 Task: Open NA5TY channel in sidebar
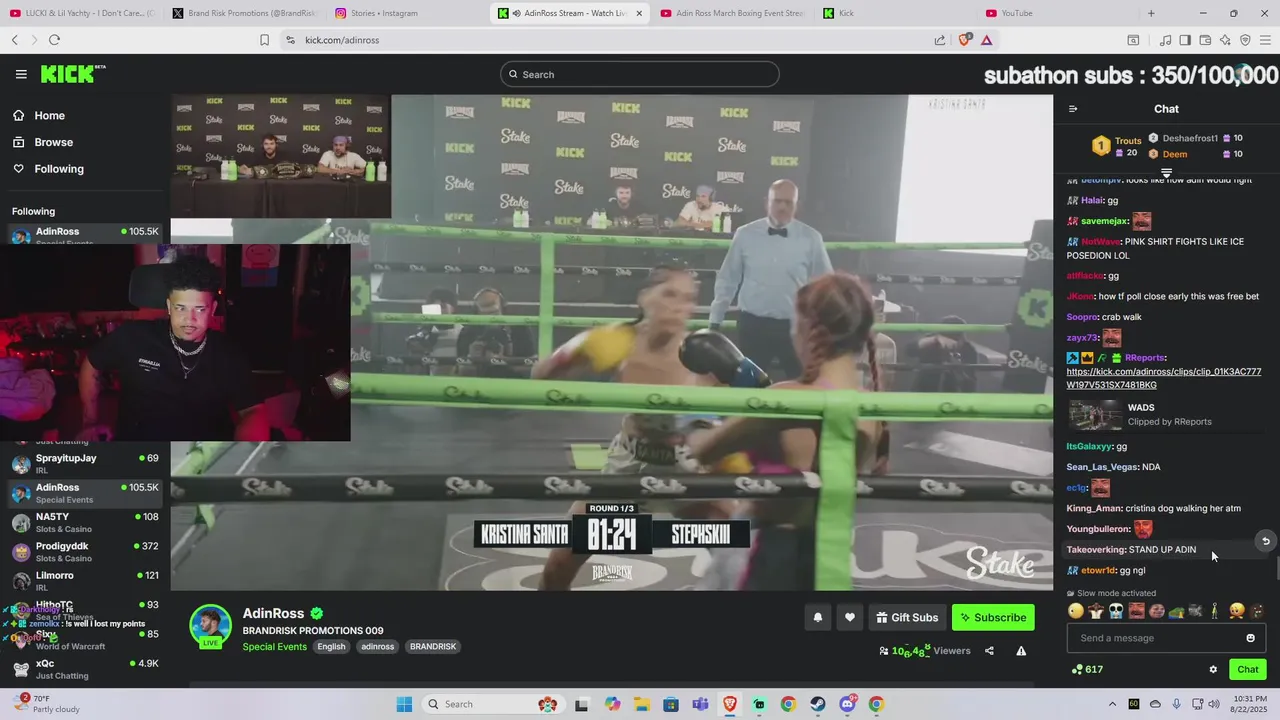coord(85,523)
